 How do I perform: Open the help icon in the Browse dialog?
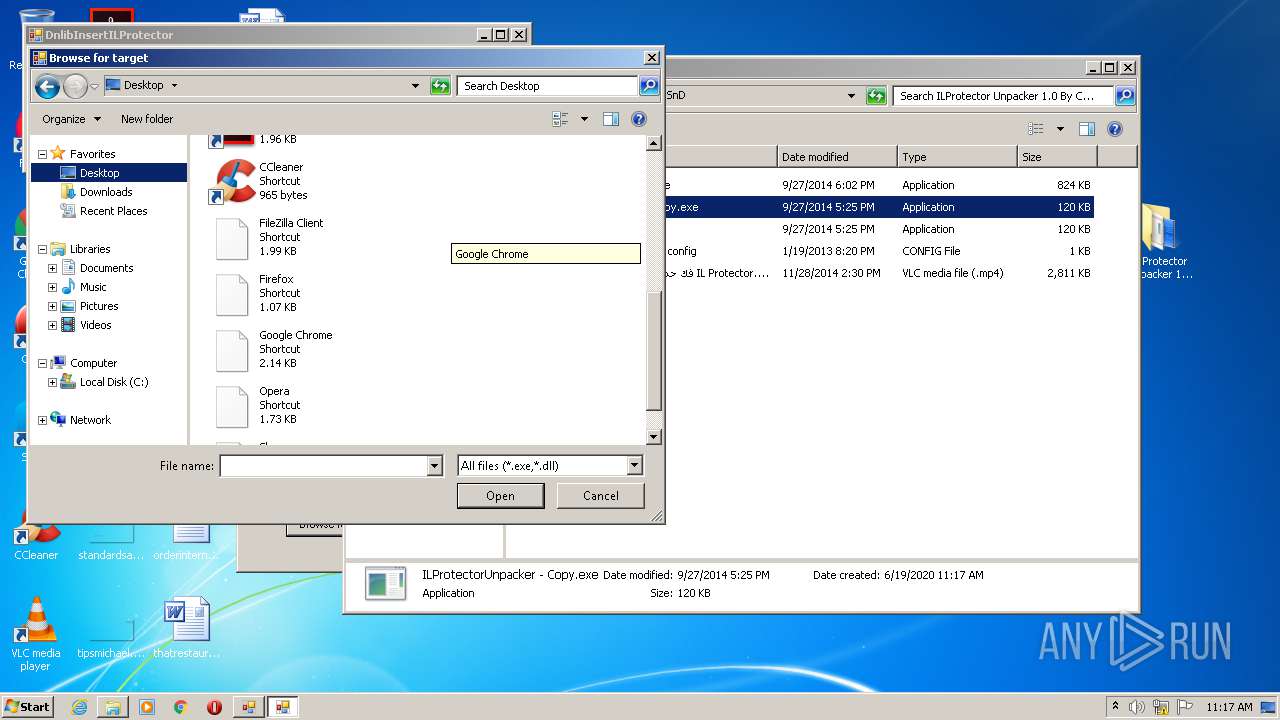click(x=639, y=119)
